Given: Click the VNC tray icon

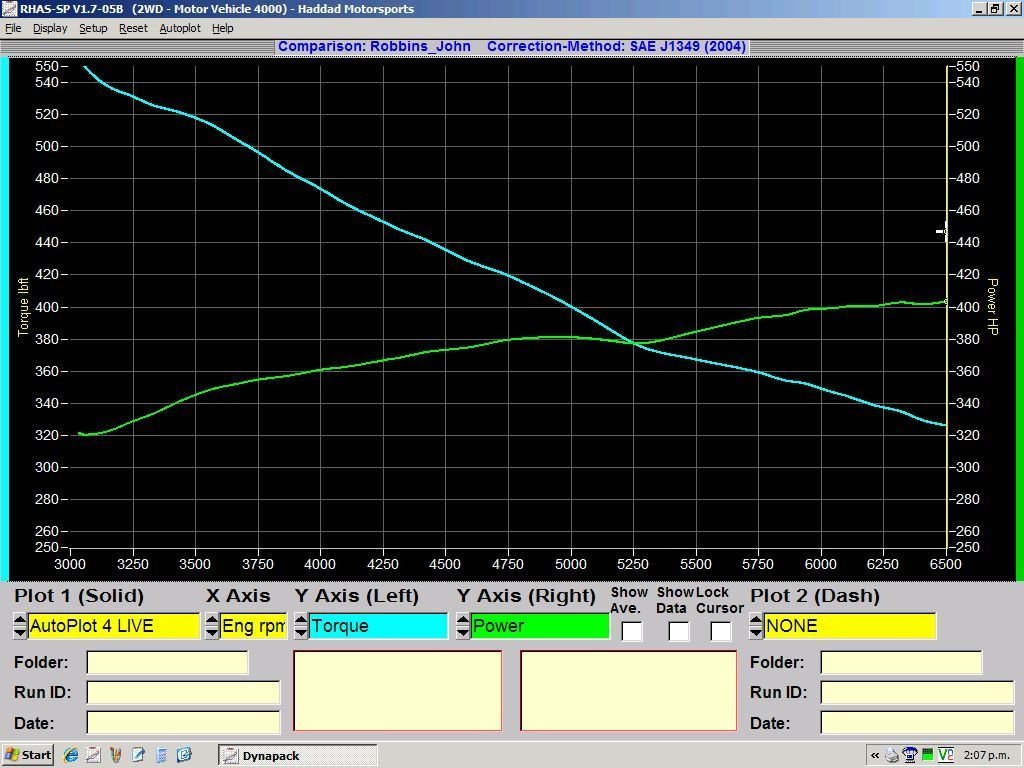Looking at the screenshot, I should [x=945, y=756].
